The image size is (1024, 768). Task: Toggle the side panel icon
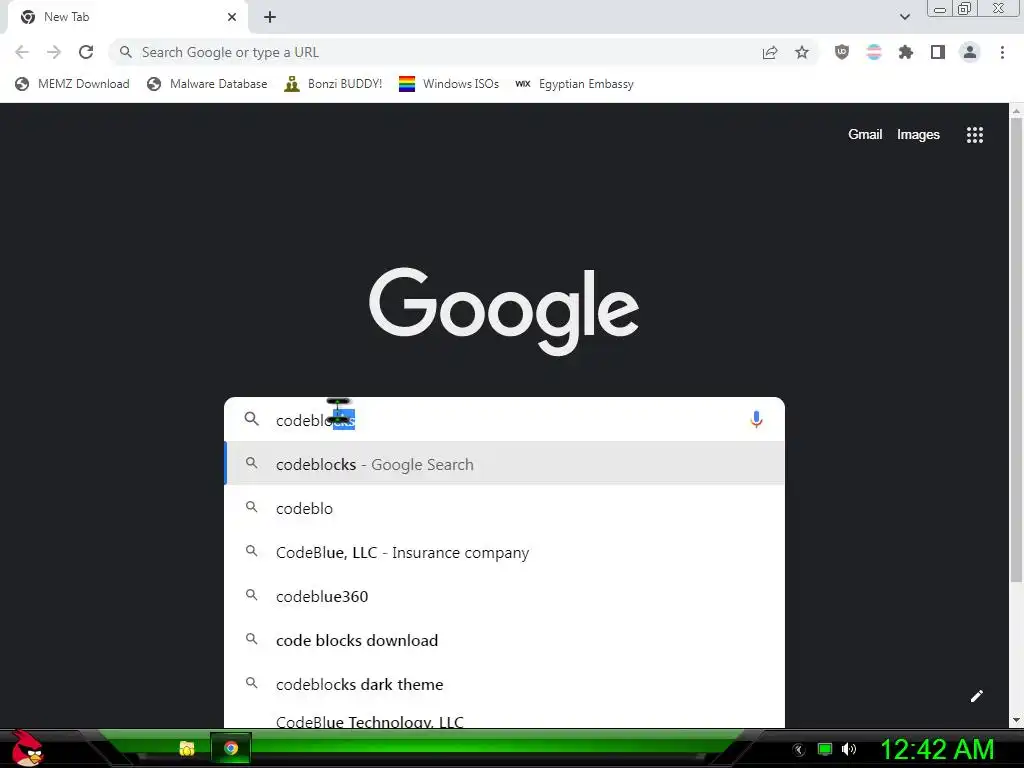938,52
